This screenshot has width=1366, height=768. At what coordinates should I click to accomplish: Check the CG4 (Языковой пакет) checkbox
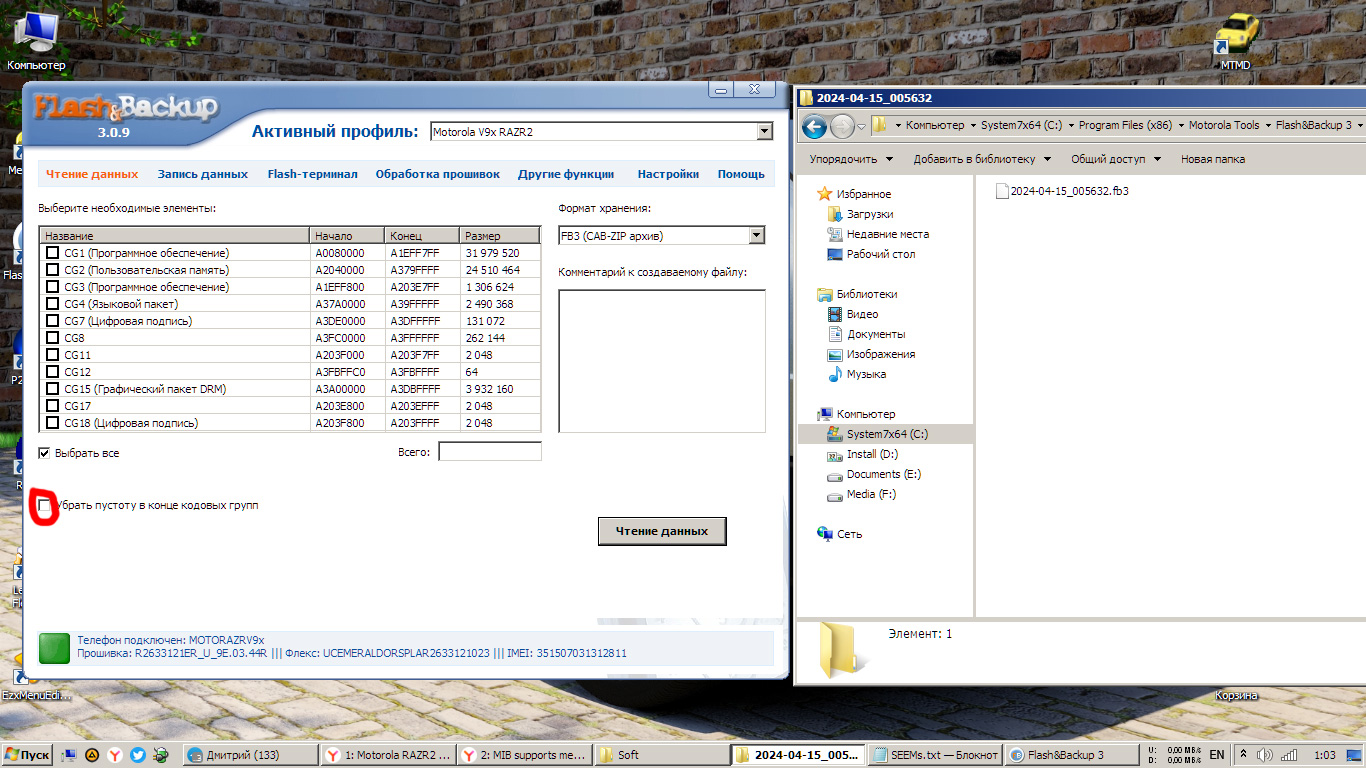[x=52, y=304]
